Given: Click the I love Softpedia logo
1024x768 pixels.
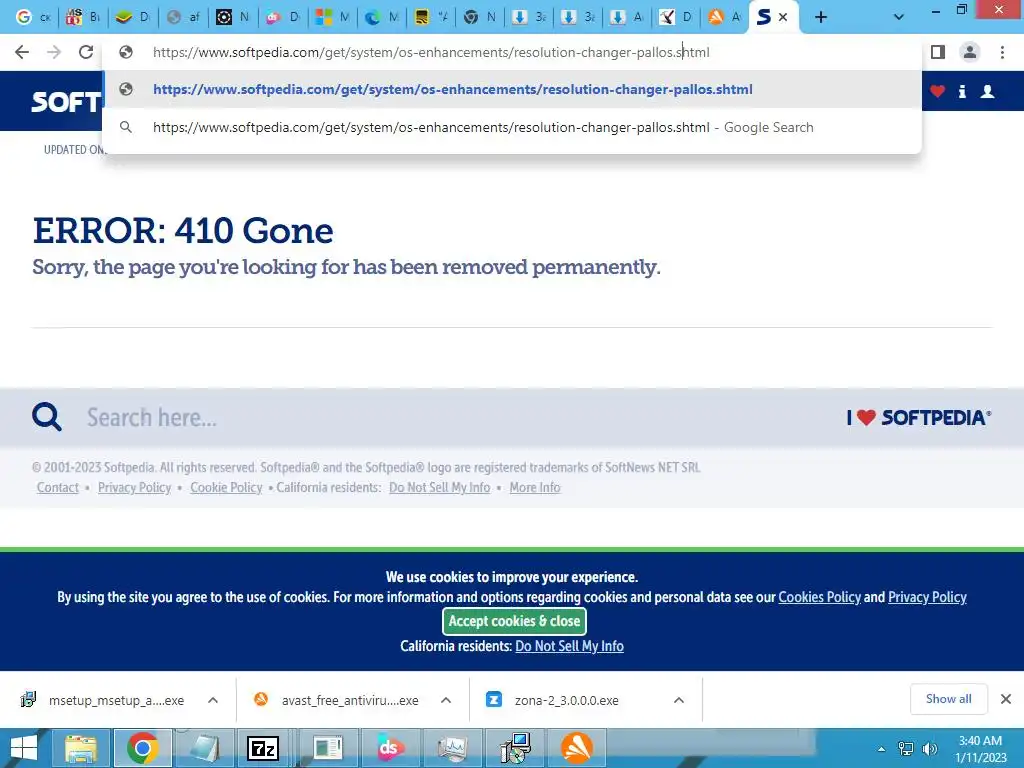Looking at the screenshot, I should coord(919,417).
